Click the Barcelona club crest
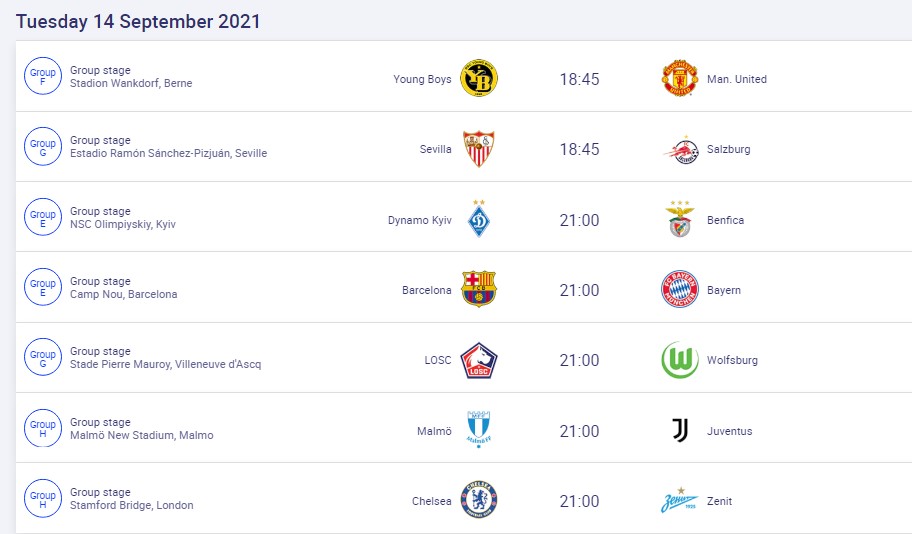 (x=479, y=290)
